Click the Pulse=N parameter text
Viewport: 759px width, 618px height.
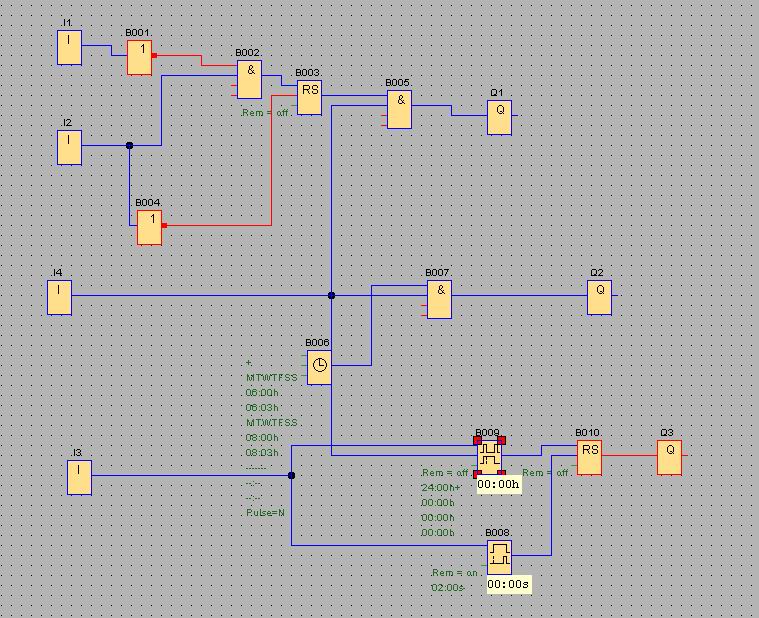coord(265,512)
